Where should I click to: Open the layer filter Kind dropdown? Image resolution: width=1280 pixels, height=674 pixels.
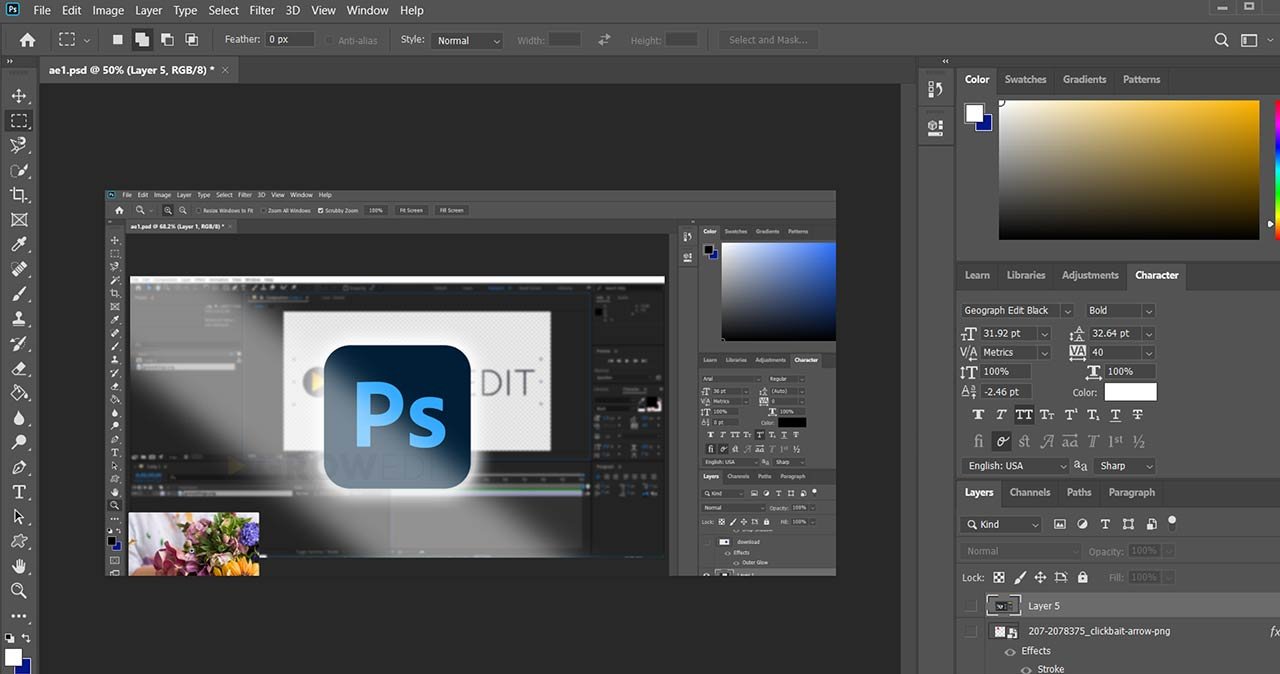coord(1001,524)
